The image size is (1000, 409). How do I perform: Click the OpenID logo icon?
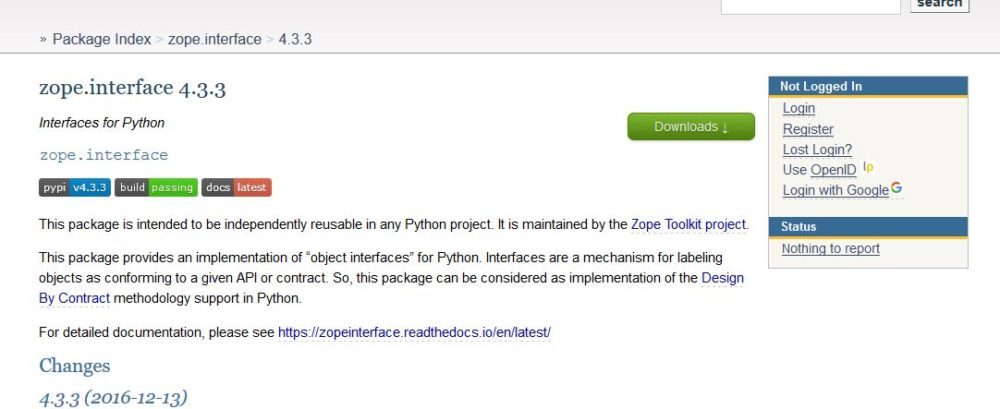(x=868, y=169)
